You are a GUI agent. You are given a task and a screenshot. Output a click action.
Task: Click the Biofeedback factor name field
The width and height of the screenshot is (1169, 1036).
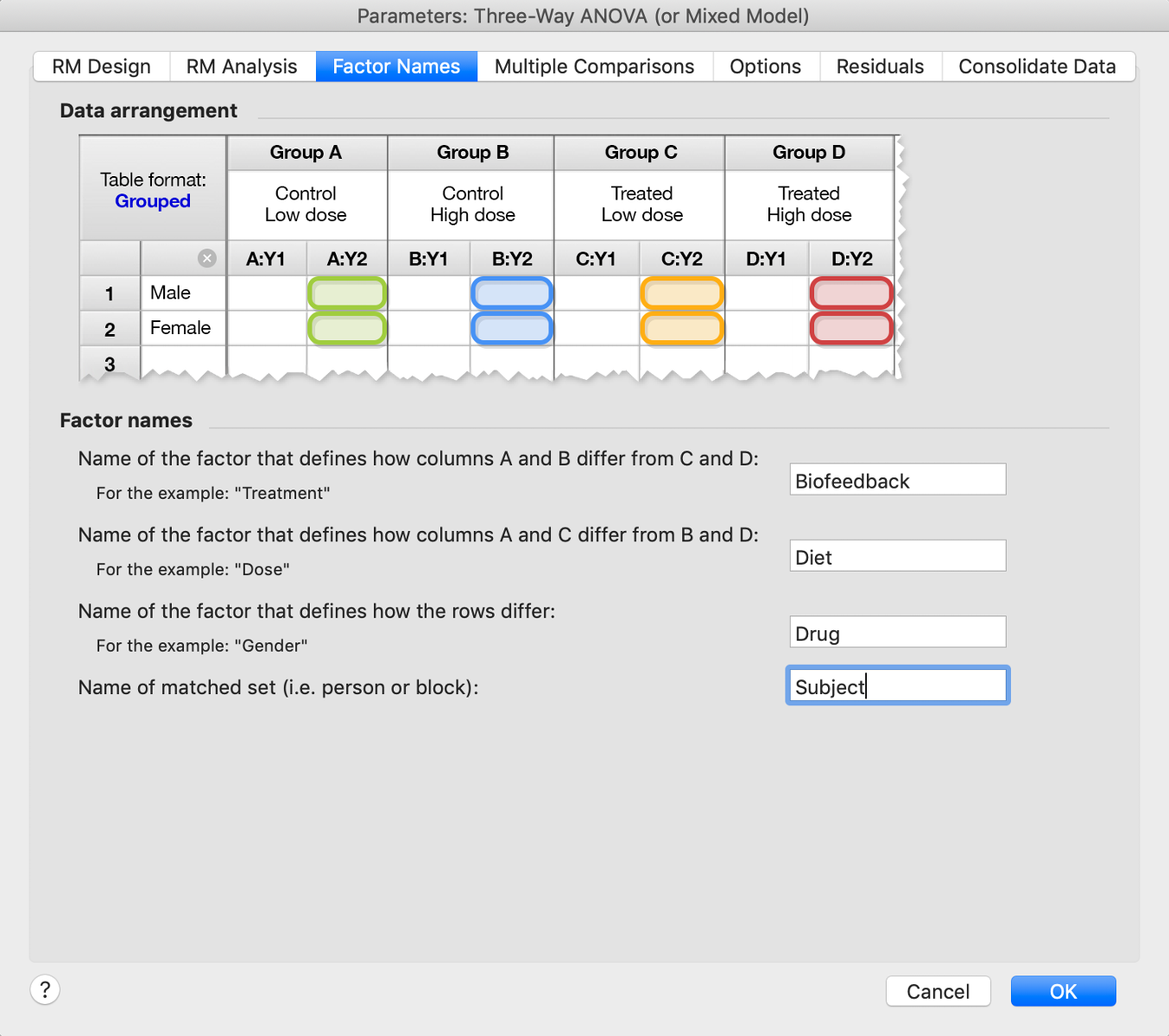[x=897, y=479]
